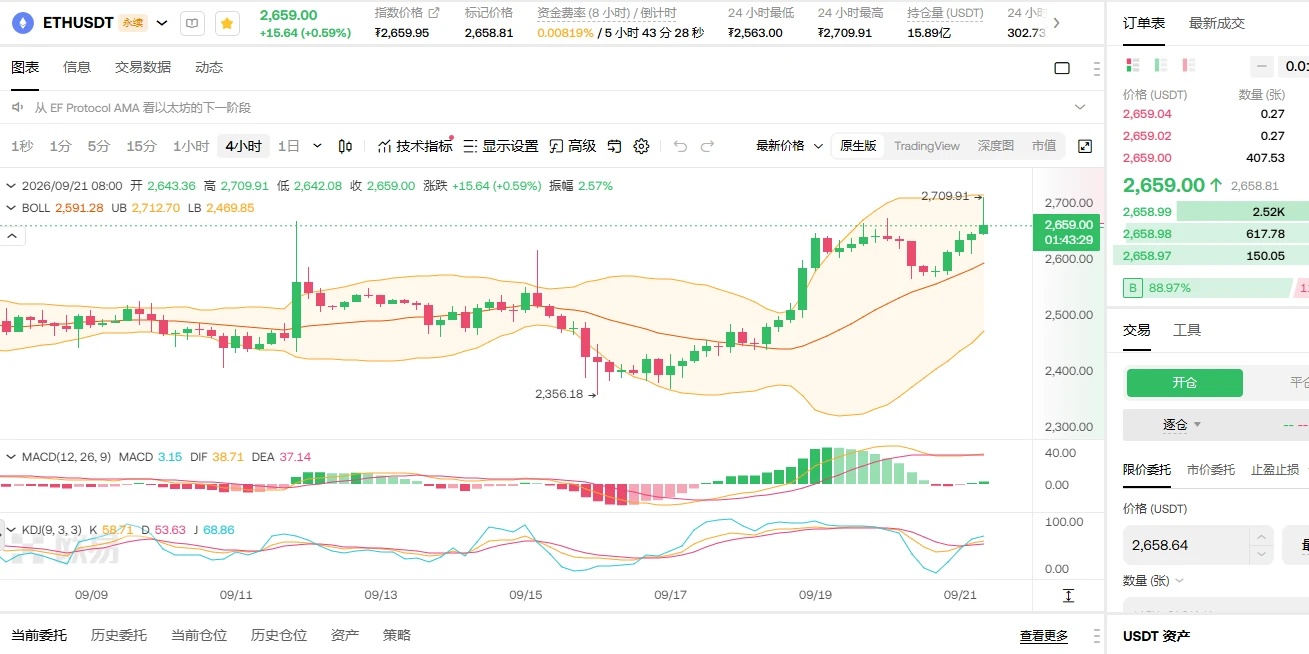Expand more ticker stats with right chevron
Image resolution: width=1309 pixels, height=654 pixels.
(x=1057, y=22)
